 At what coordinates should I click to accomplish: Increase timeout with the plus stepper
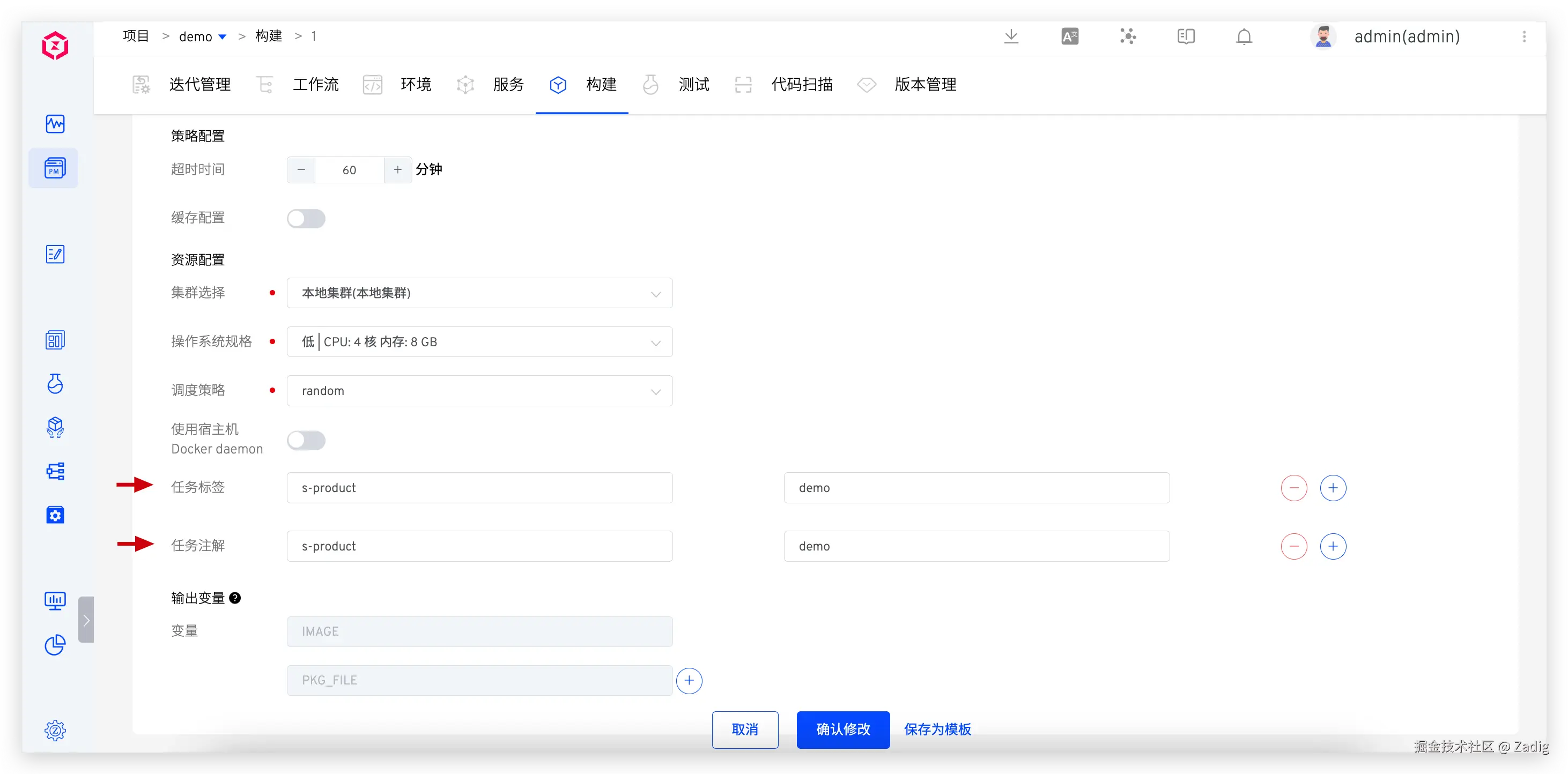397,170
